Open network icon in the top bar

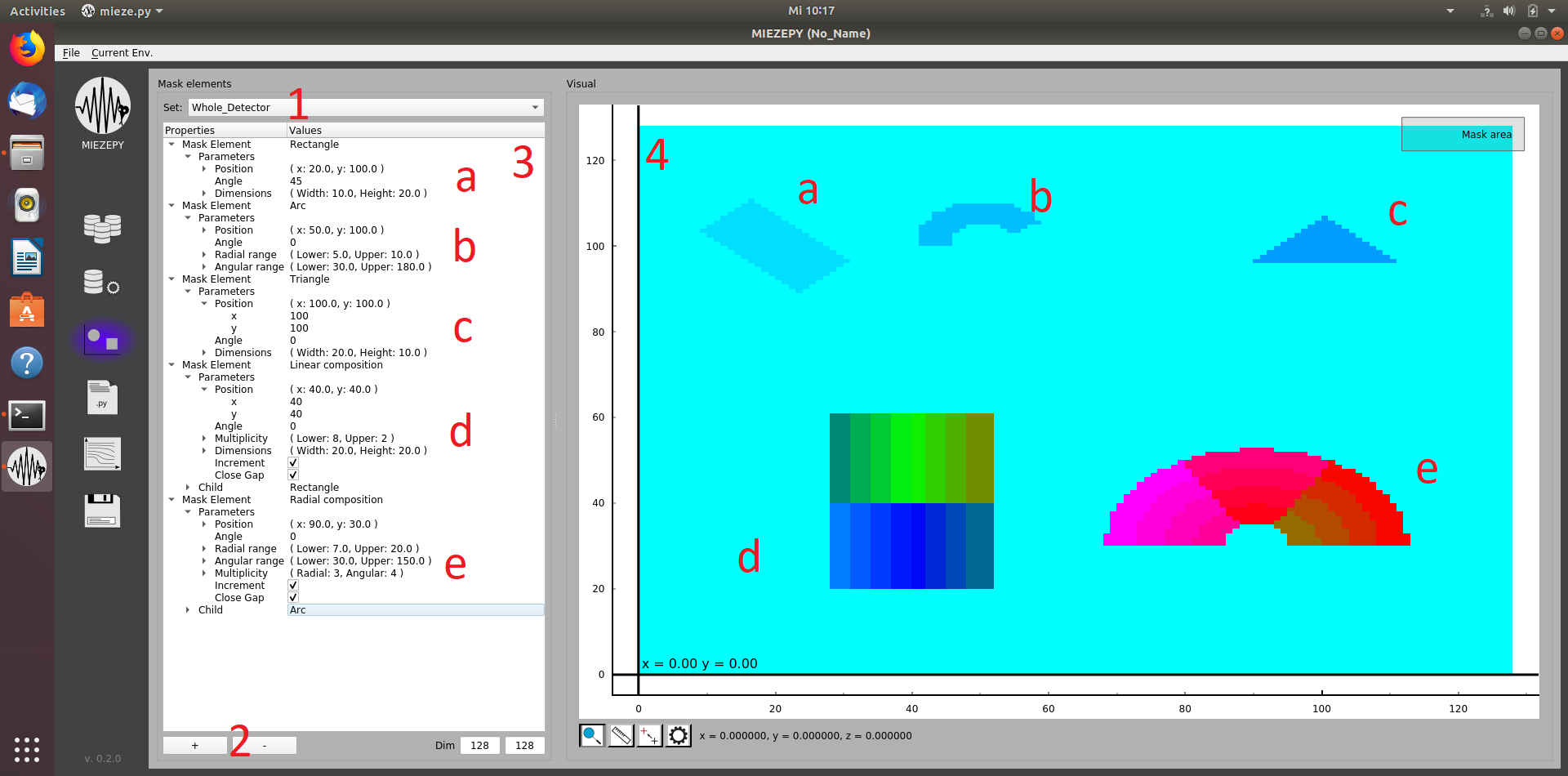(1486, 11)
